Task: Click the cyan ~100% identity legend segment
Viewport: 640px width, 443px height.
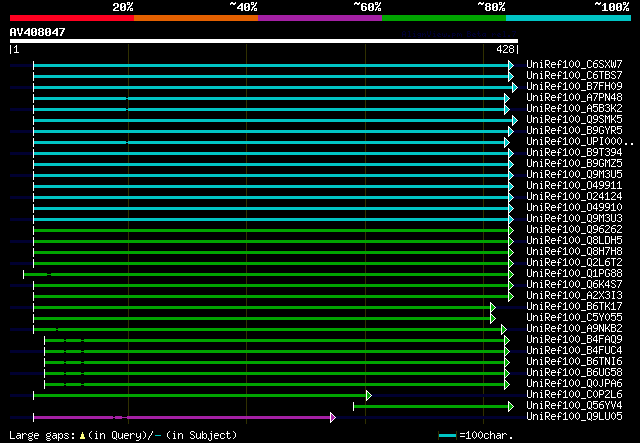Action: [x=567, y=17]
